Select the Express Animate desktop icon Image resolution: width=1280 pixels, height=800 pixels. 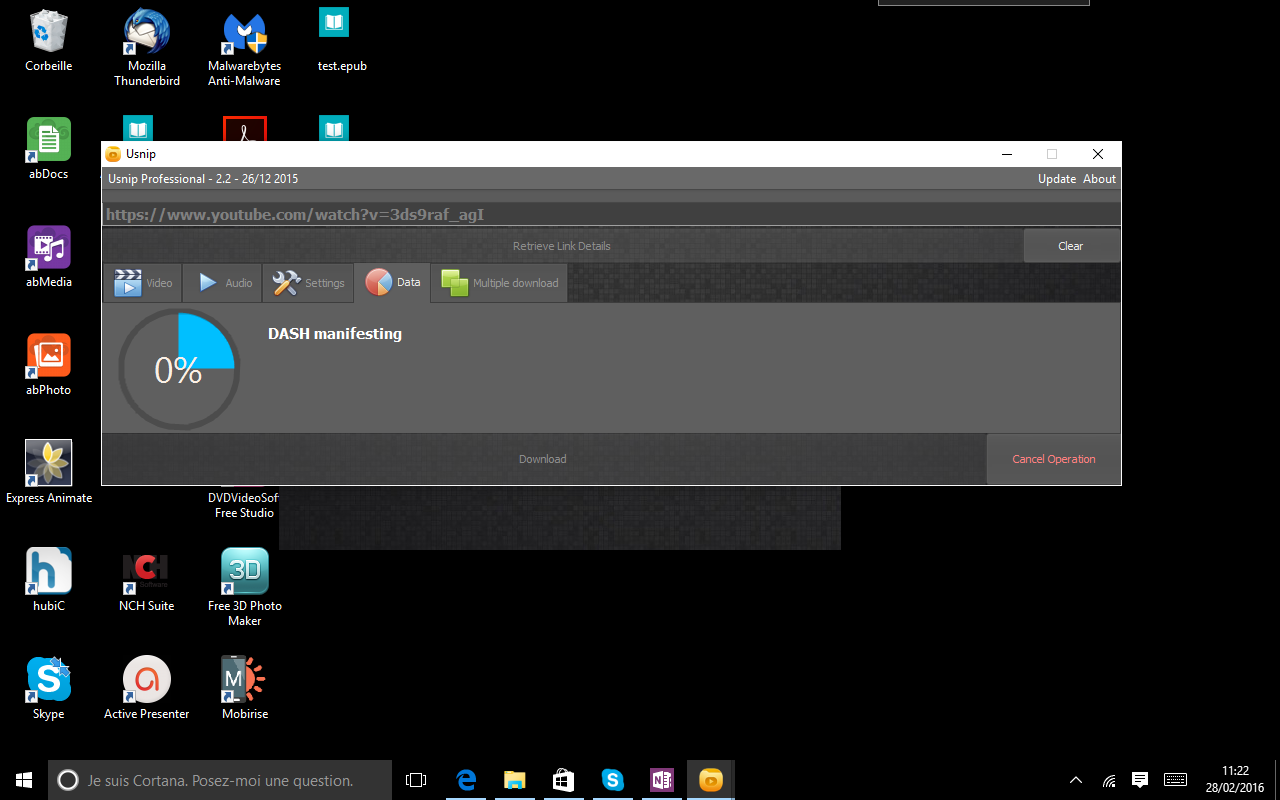[49, 473]
